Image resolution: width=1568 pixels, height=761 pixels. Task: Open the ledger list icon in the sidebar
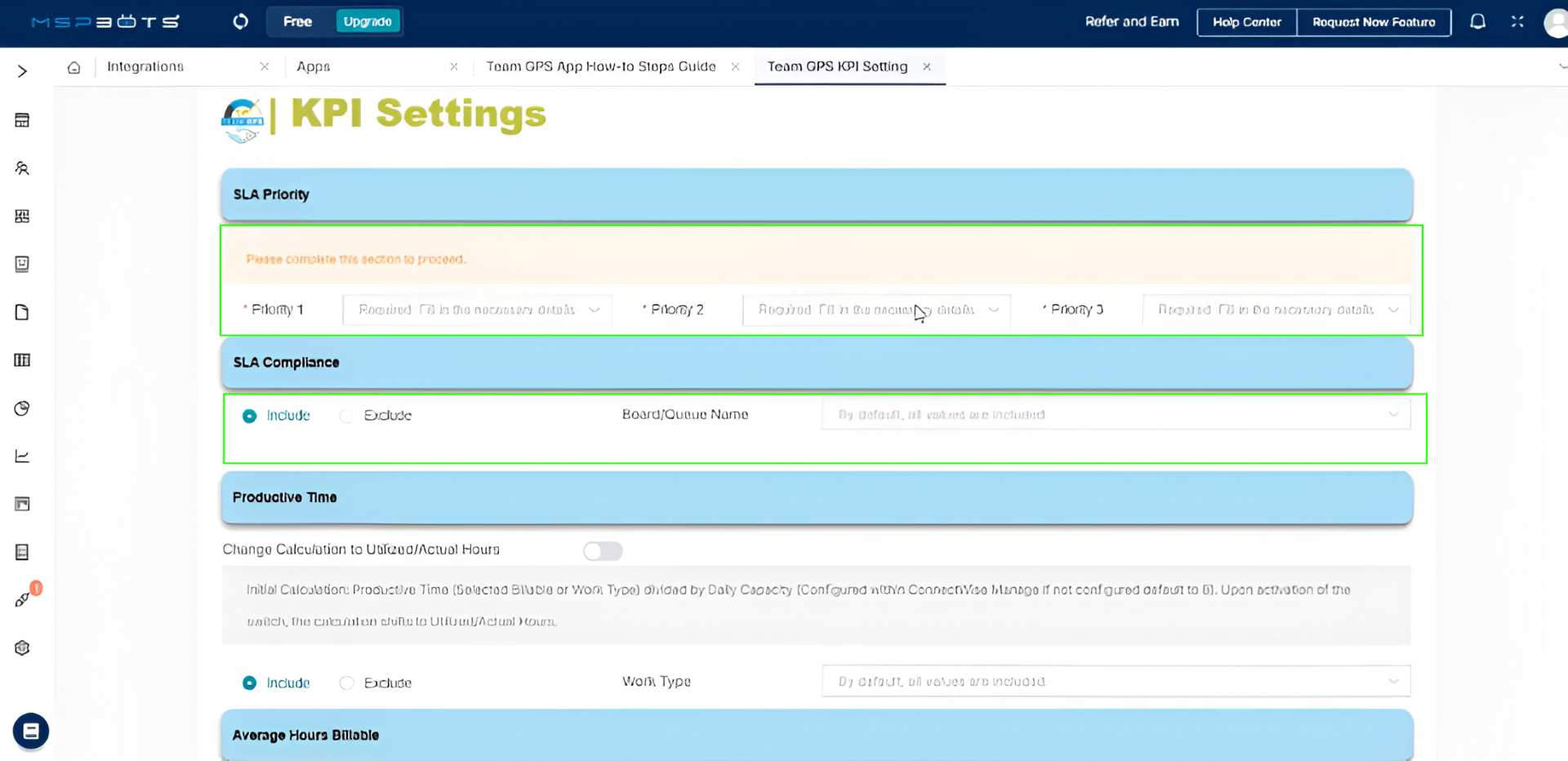(x=22, y=552)
